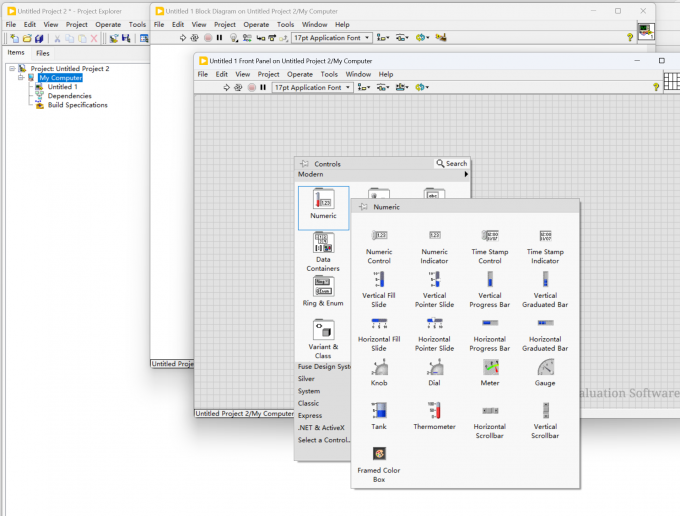Select Build Specifications in project tree
This screenshot has width=680, height=516.
(78, 105)
